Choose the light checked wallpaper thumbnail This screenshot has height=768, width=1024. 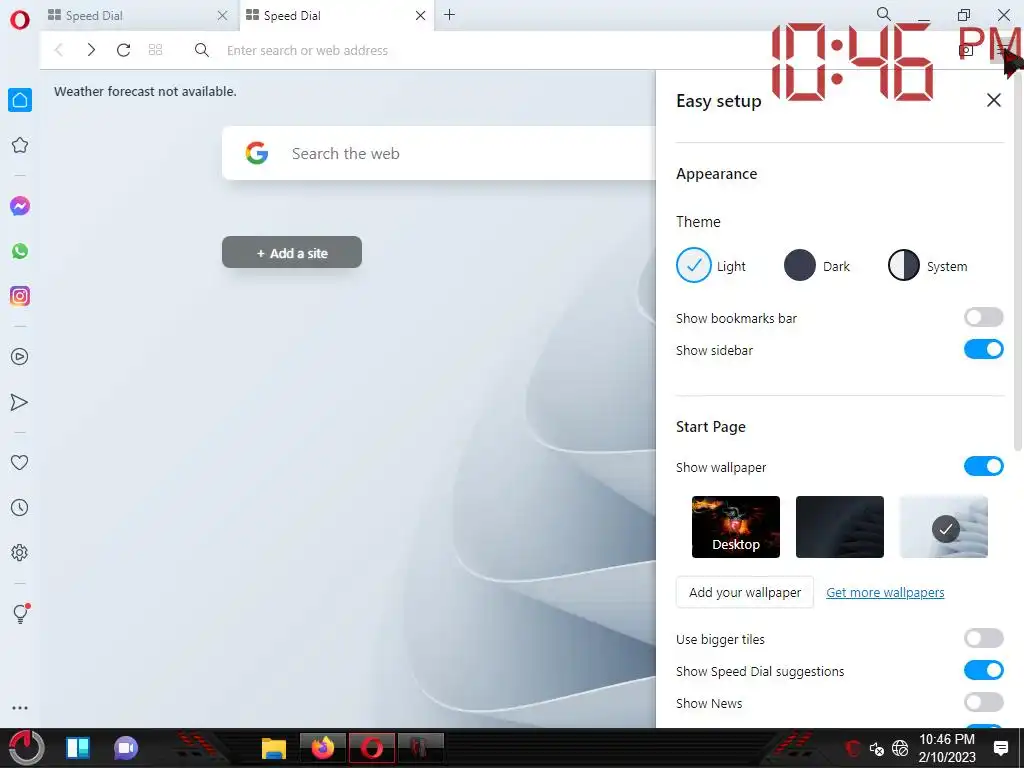944,527
